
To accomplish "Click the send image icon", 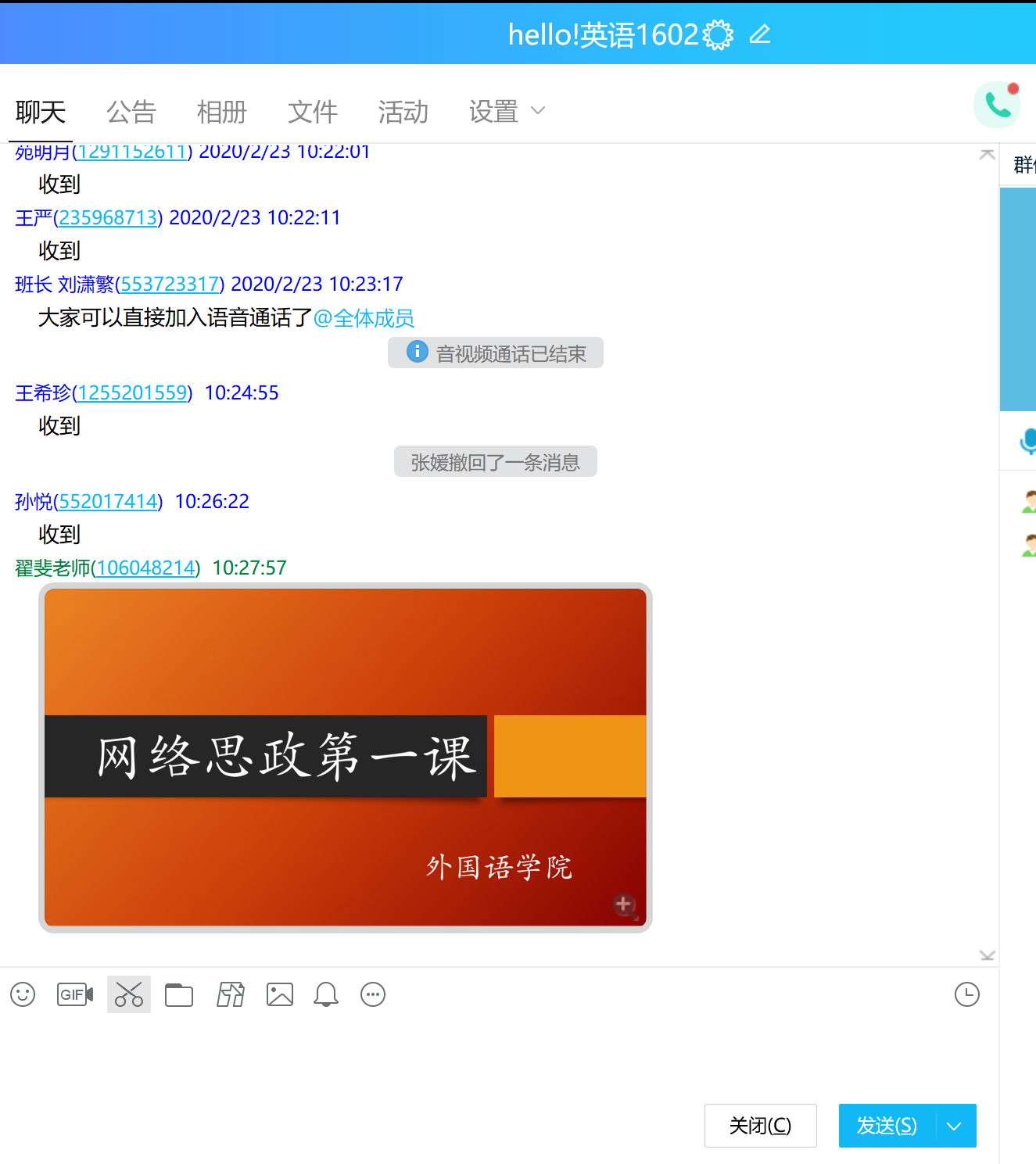I will click(280, 994).
